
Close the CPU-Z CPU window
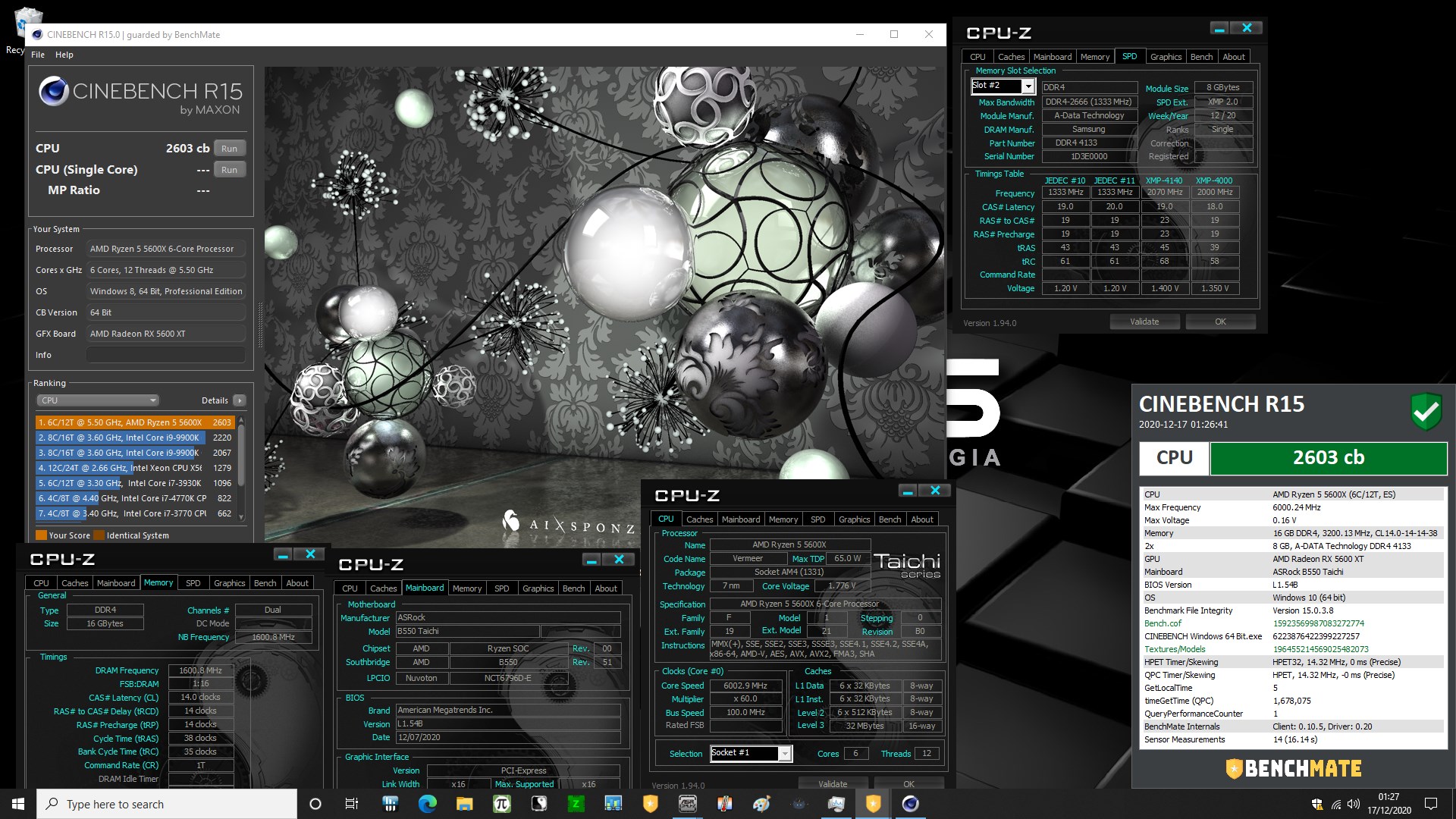(935, 491)
